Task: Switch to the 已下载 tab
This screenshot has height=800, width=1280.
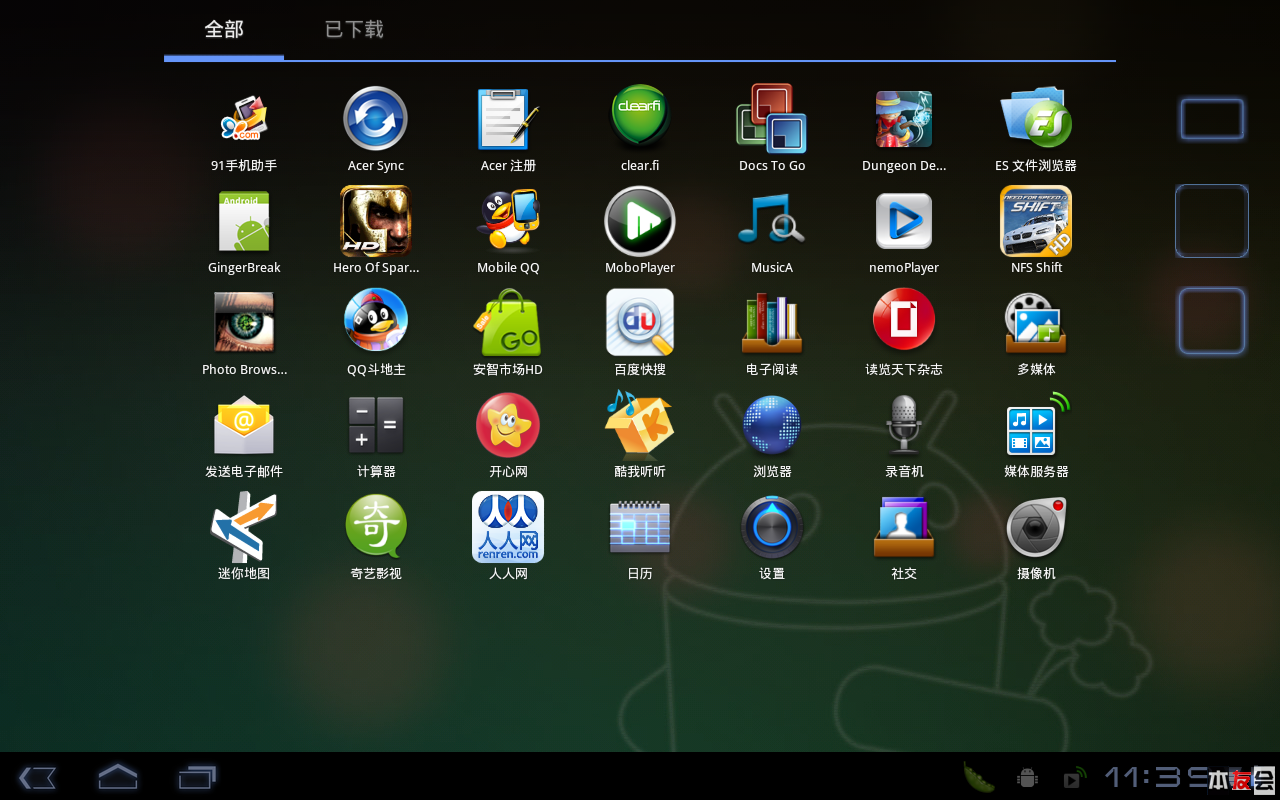Action: [354, 30]
